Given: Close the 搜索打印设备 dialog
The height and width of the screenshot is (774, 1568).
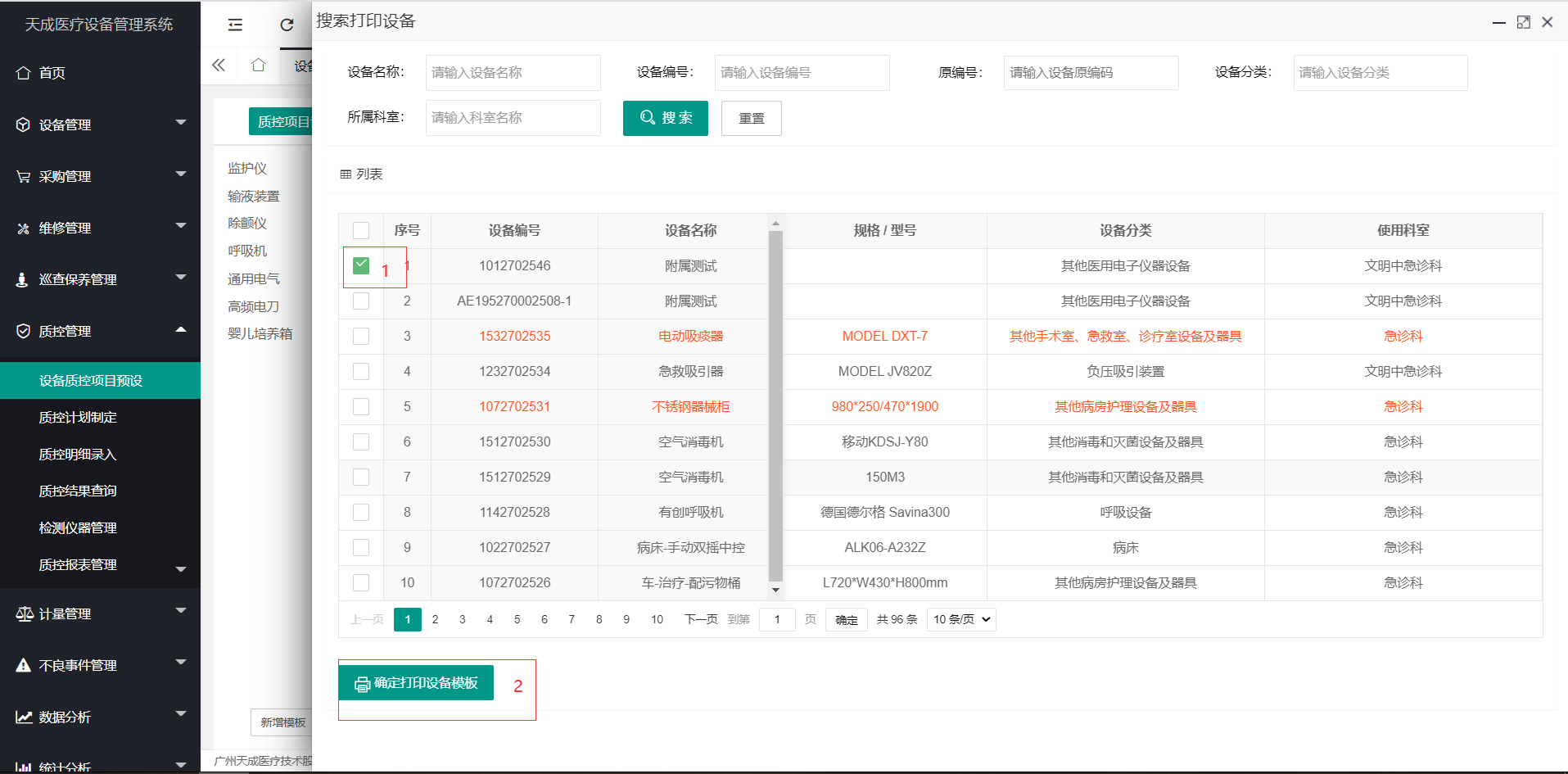Looking at the screenshot, I should (1548, 22).
